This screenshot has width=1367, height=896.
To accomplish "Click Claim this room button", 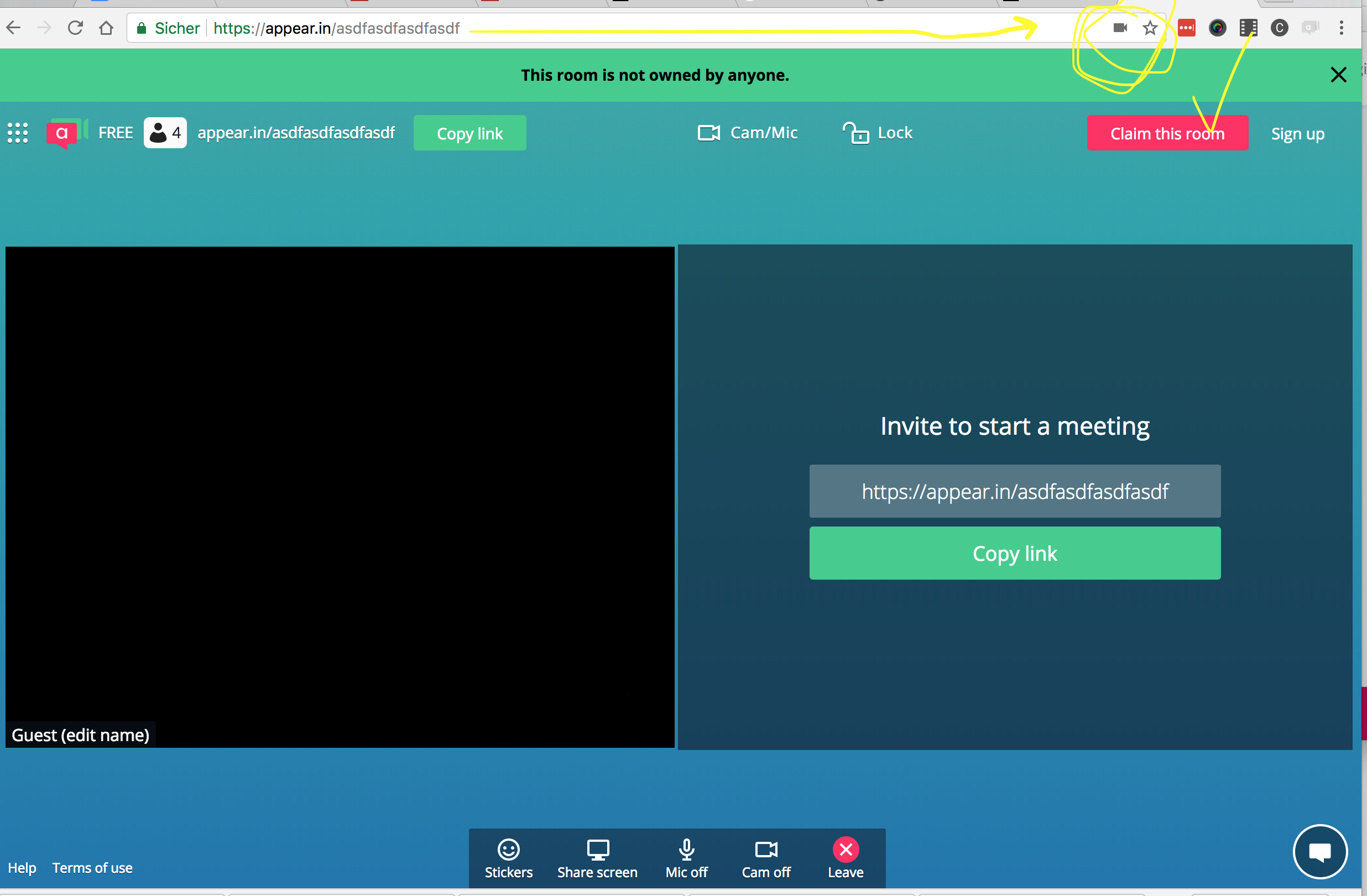I will (1168, 133).
